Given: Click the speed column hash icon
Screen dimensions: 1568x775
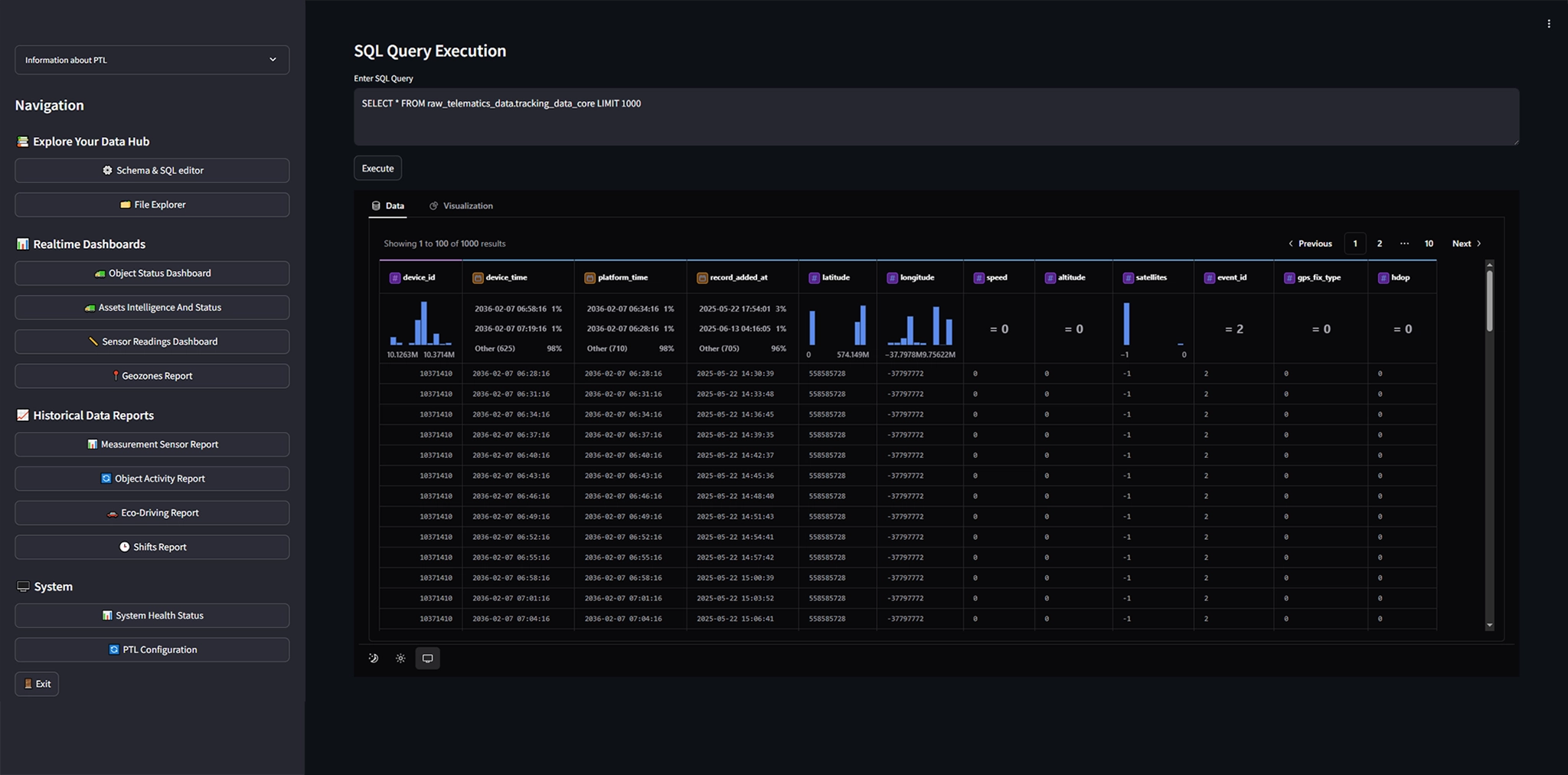Looking at the screenshot, I should 978,278.
